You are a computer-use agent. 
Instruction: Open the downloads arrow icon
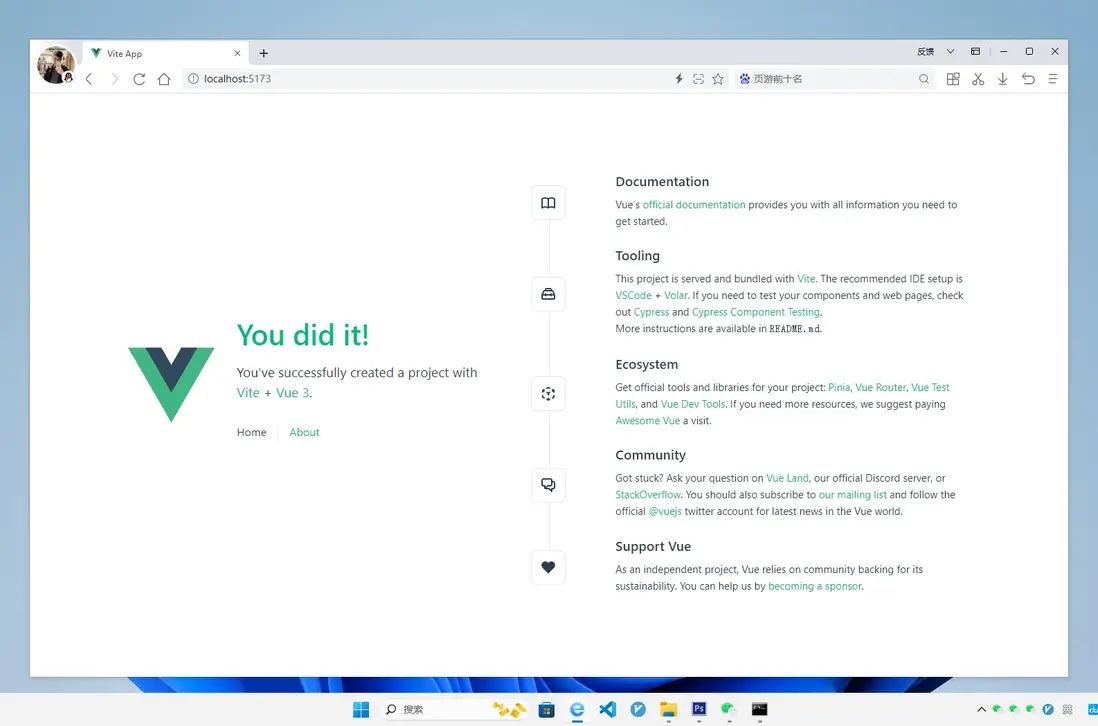(1003, 79)
